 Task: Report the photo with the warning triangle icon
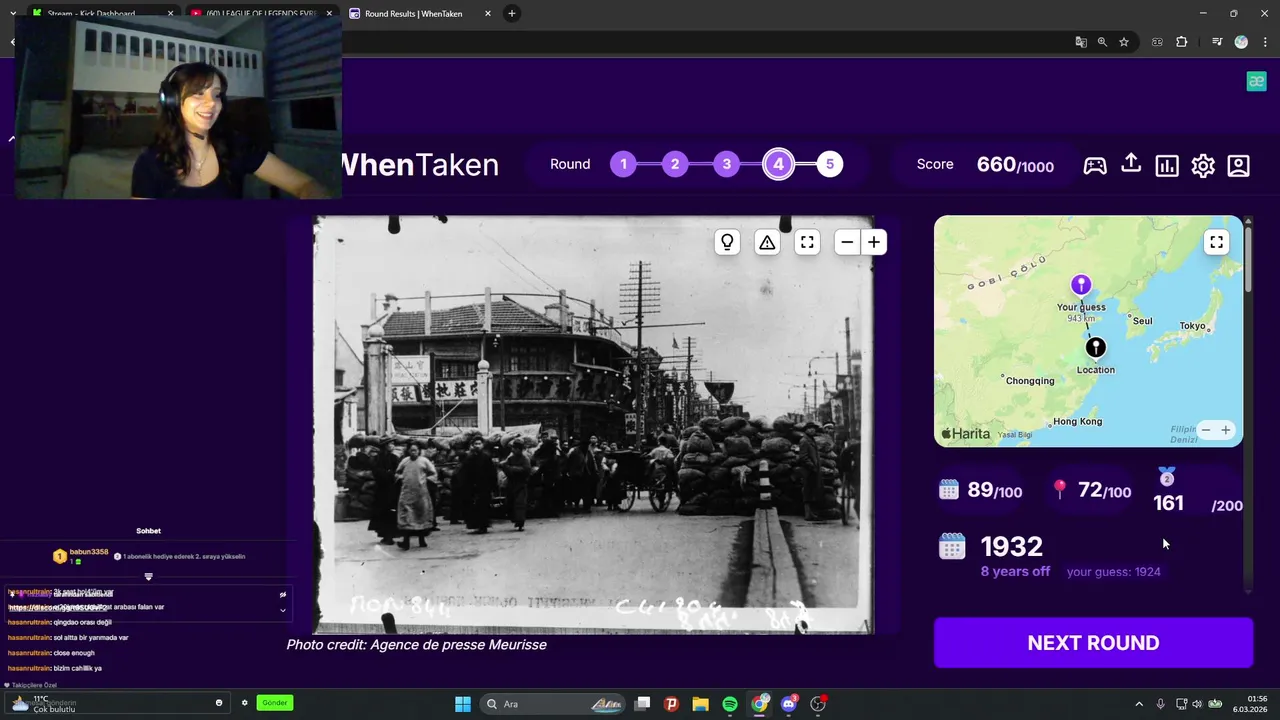(x=767, y=242)
